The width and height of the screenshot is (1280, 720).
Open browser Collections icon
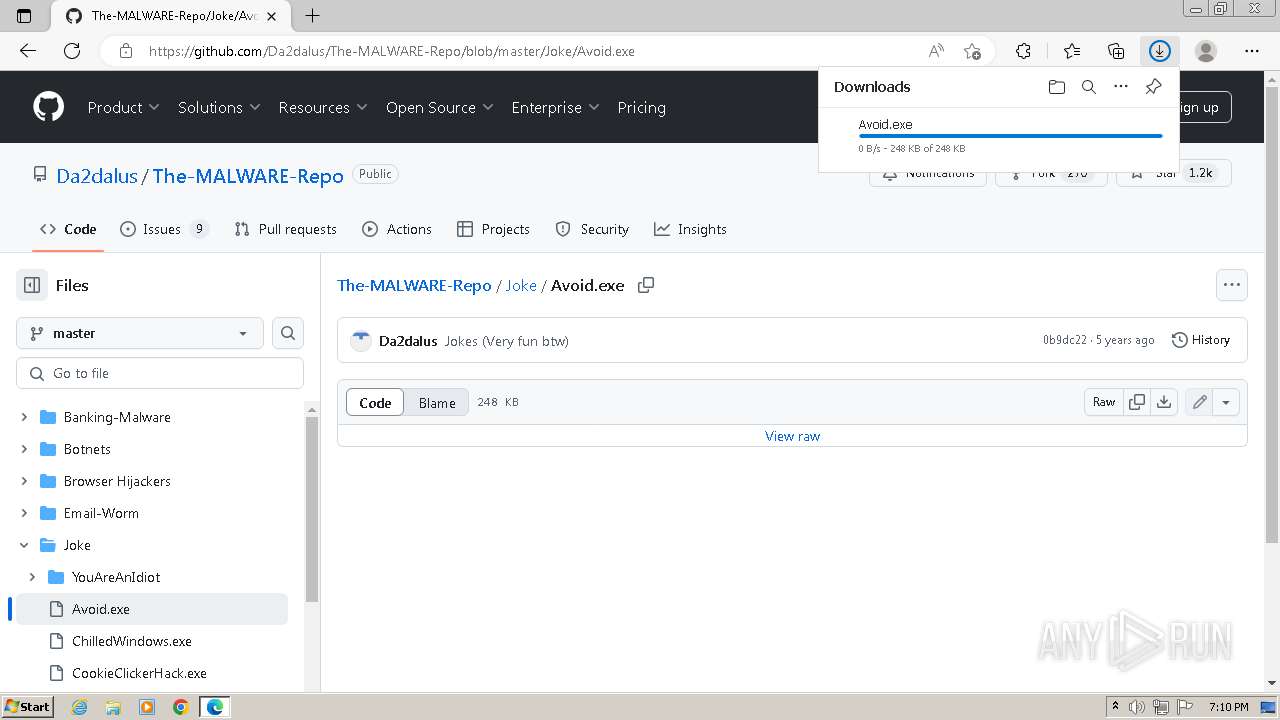1116,51
